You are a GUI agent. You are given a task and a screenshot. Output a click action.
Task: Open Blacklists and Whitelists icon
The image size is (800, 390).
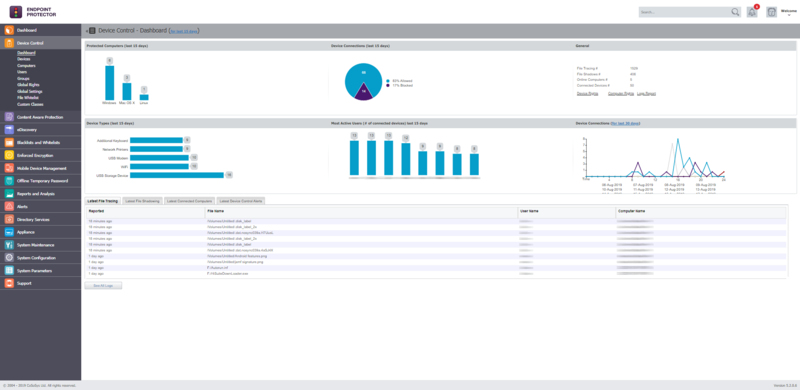pyautogui.click(x=9, y=142)
